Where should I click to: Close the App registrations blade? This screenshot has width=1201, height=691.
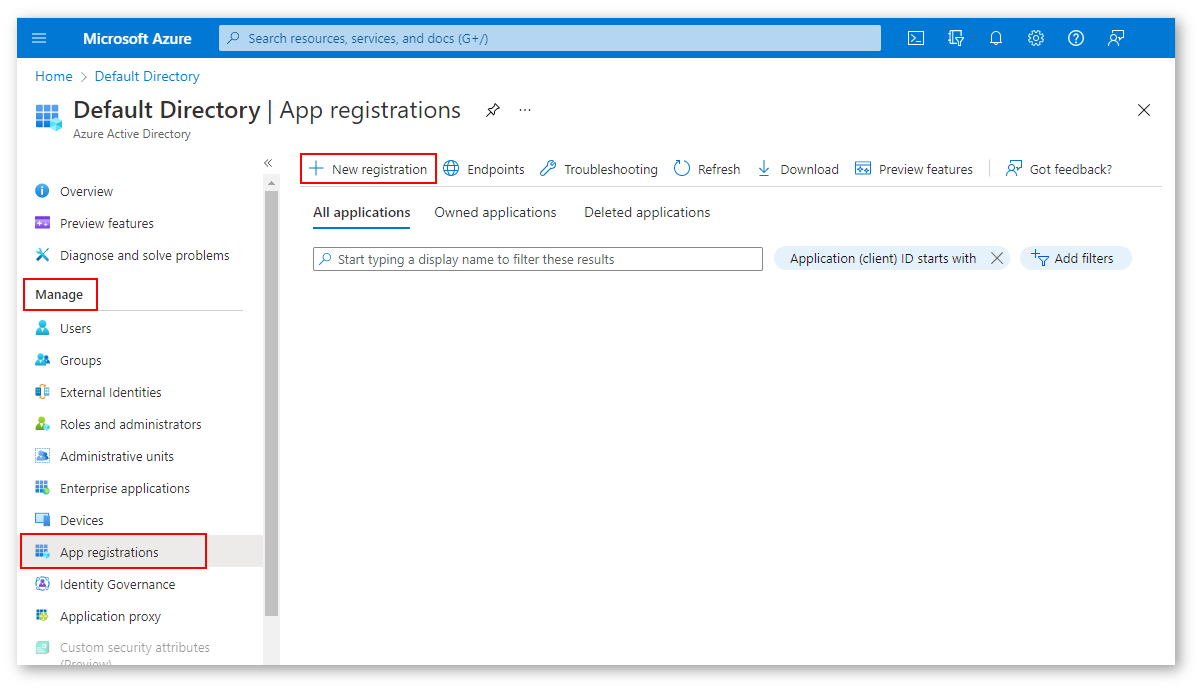click(x=1144, y=110)
